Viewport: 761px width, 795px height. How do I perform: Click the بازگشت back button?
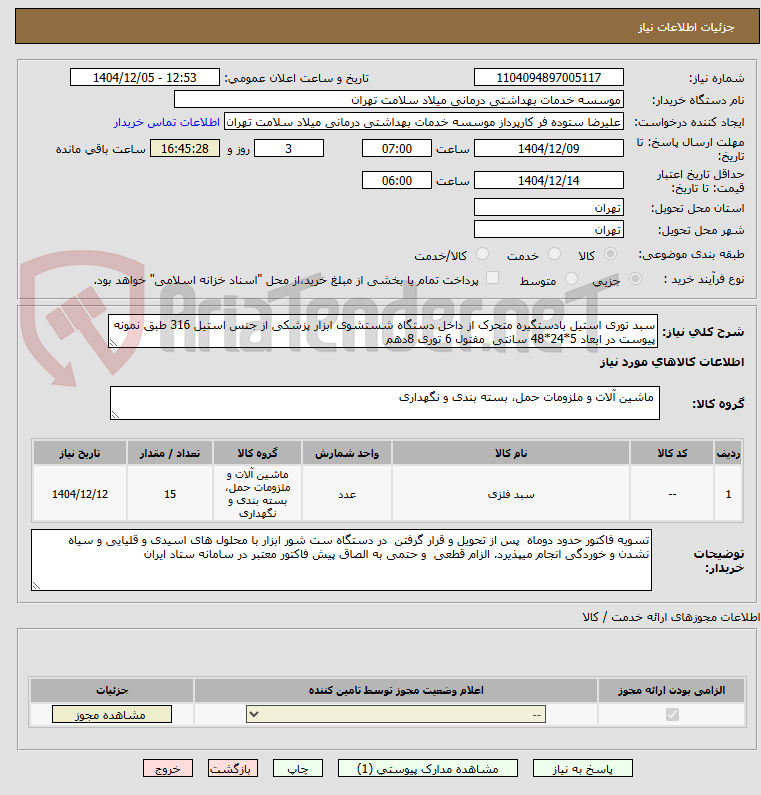point(233,769)
